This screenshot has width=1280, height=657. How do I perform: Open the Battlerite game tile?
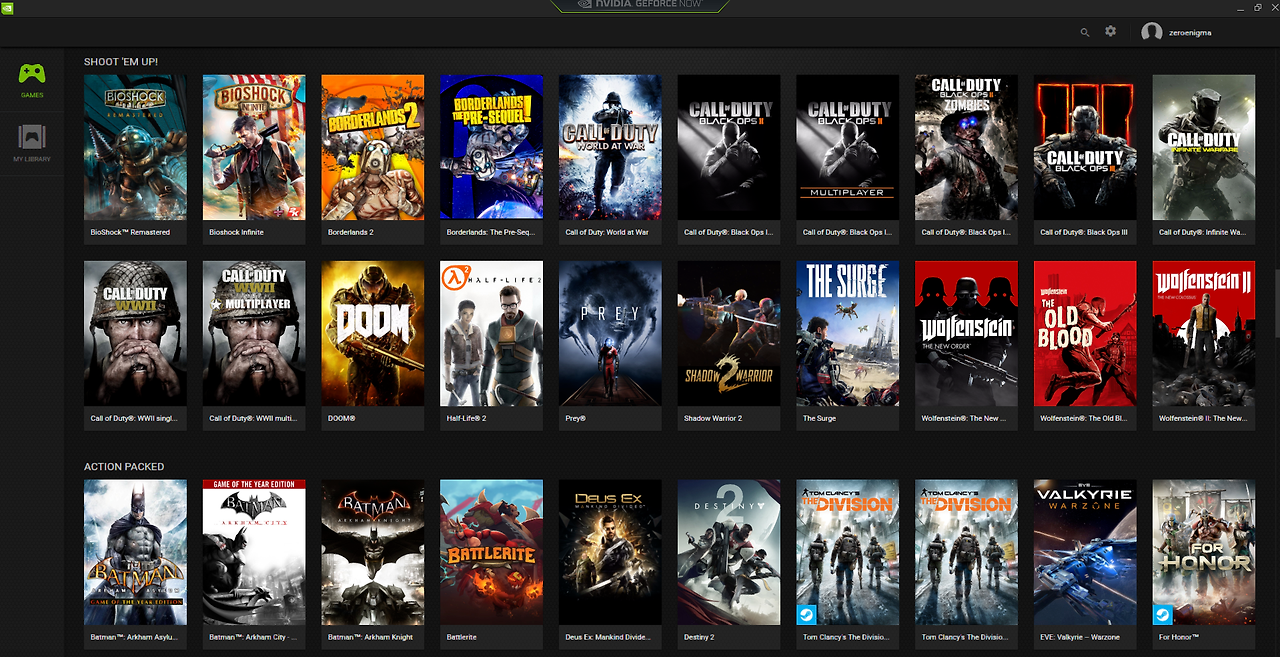click(491, 552)
